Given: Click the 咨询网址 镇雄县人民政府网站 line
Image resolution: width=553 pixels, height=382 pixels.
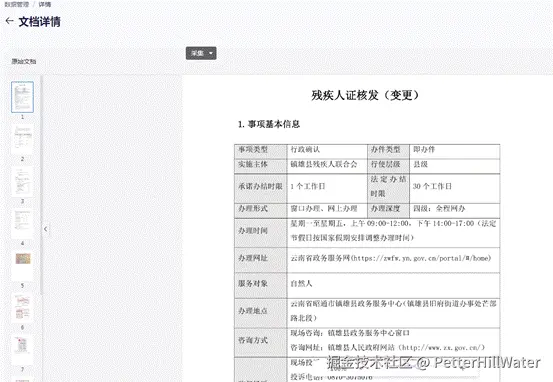Looking at the screenshot, I should 388,348.
